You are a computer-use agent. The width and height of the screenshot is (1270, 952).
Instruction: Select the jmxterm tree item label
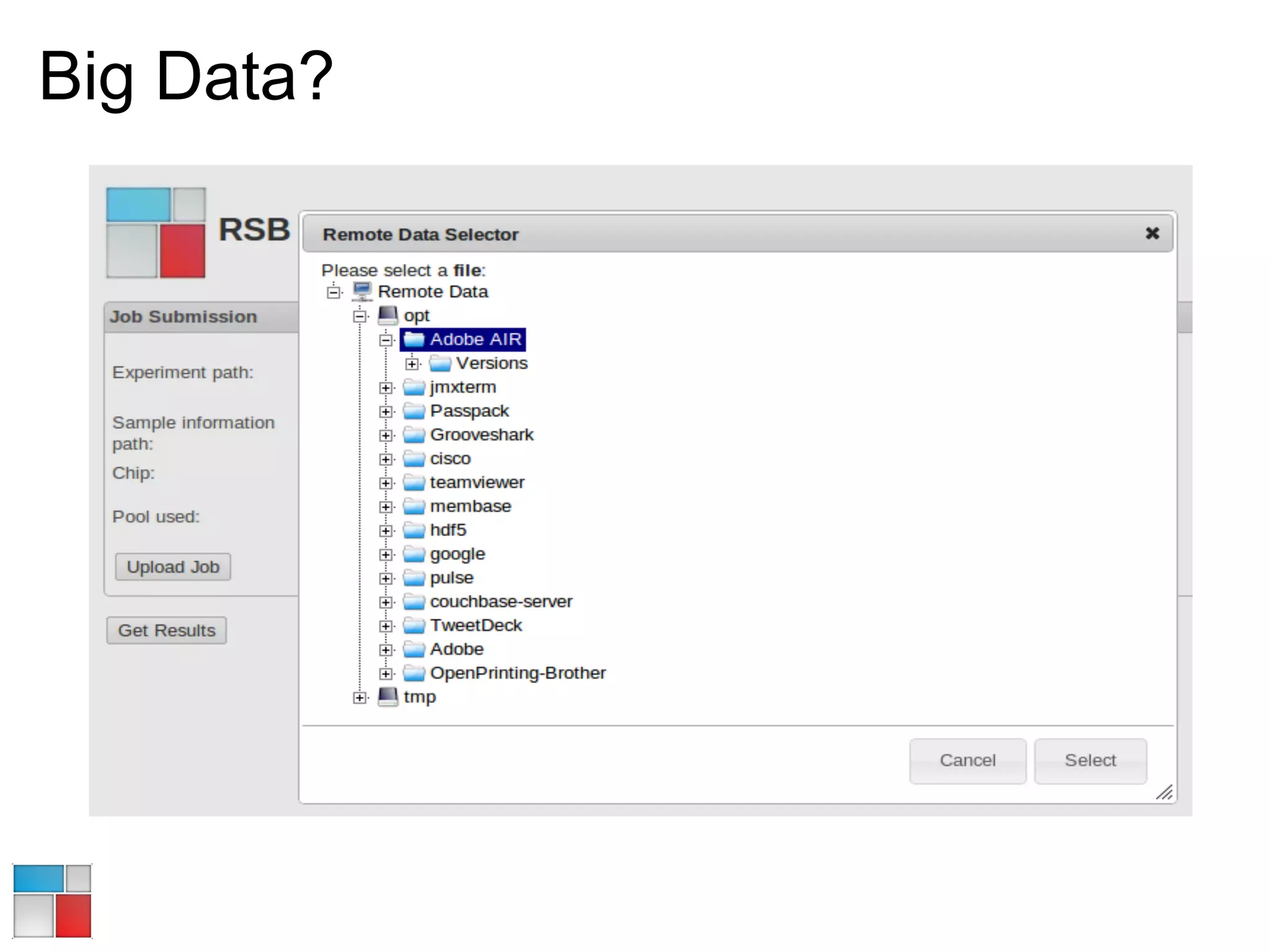point(463,387)
